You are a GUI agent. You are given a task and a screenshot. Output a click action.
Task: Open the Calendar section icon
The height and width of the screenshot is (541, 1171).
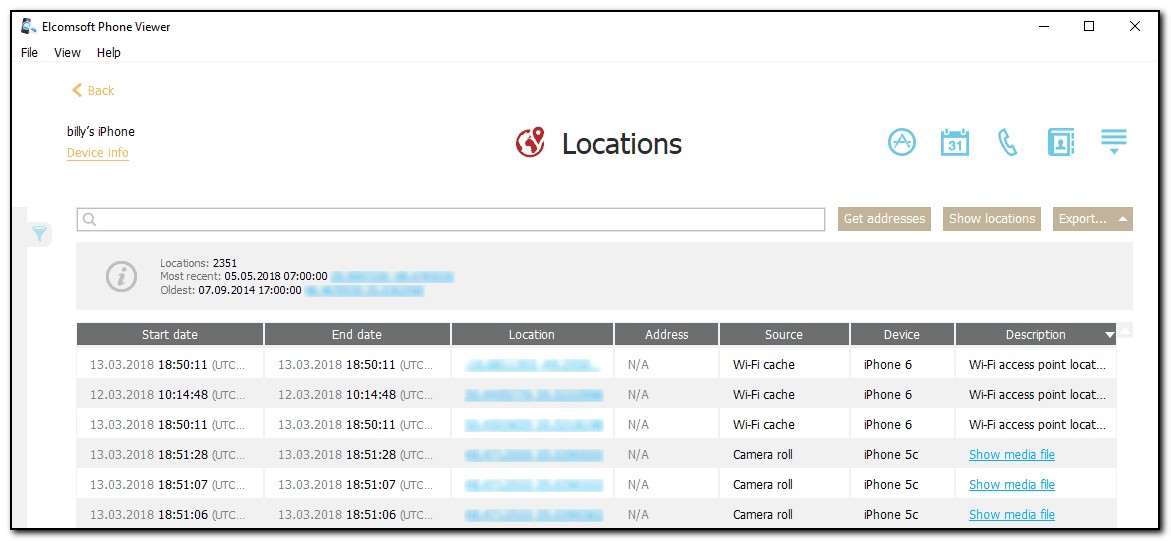(955, 142)
